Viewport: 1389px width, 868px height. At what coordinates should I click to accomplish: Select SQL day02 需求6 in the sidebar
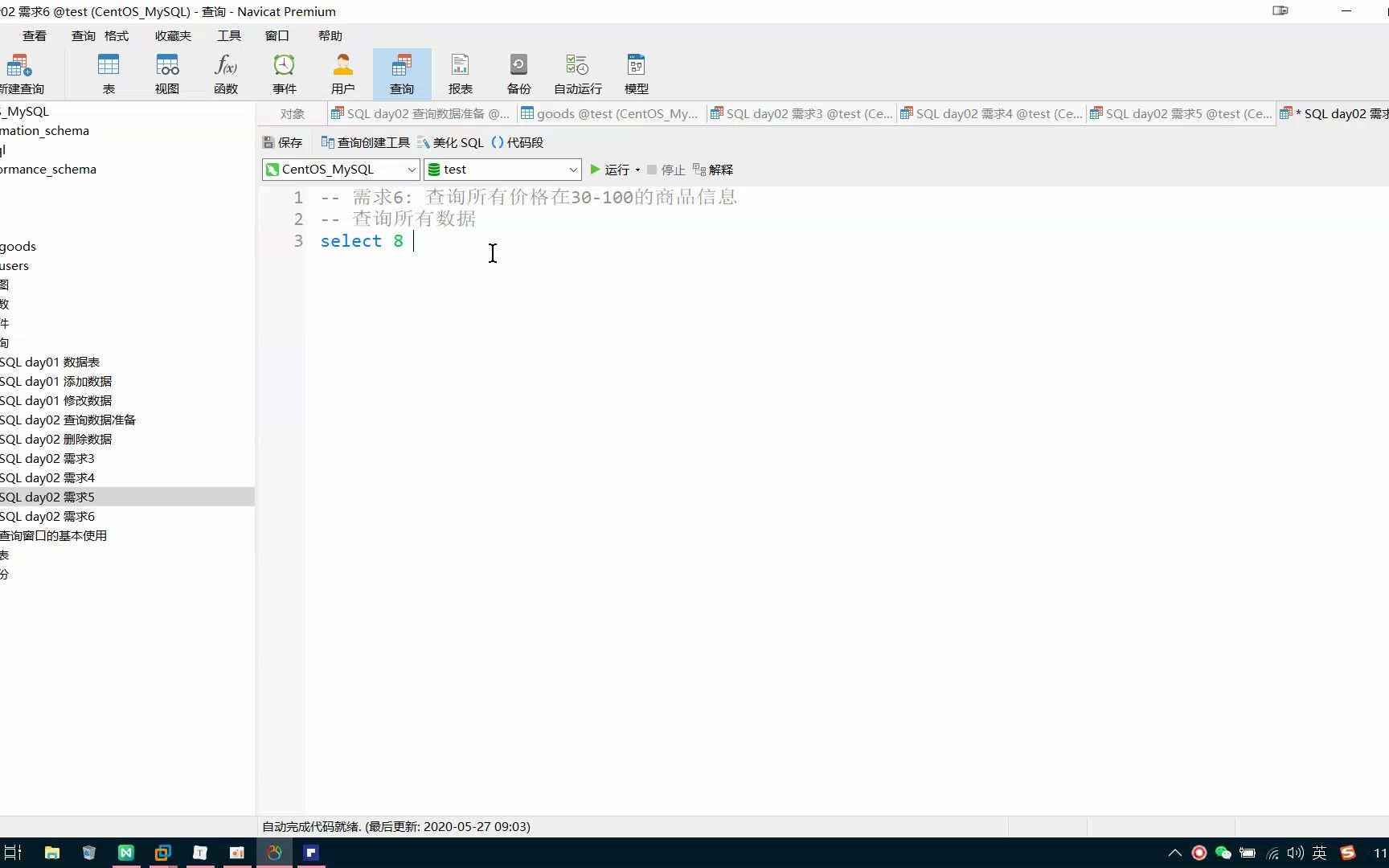[48, 516]
